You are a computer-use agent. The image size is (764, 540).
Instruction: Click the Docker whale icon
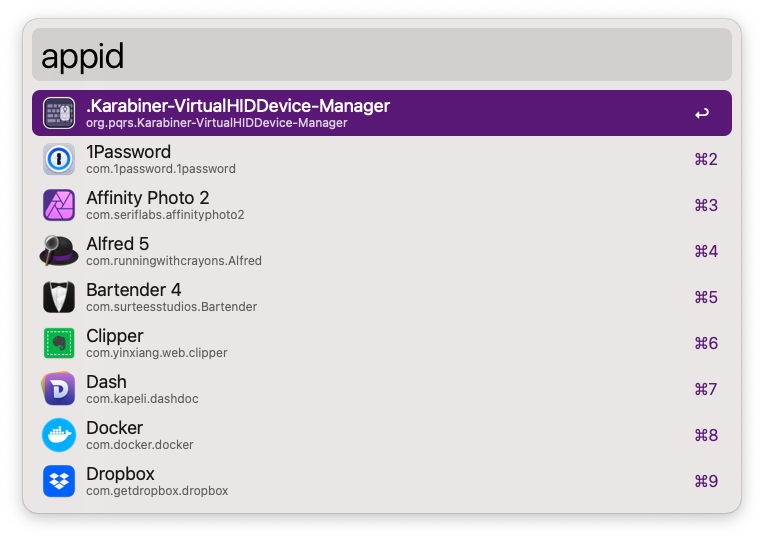click(59, 435)
